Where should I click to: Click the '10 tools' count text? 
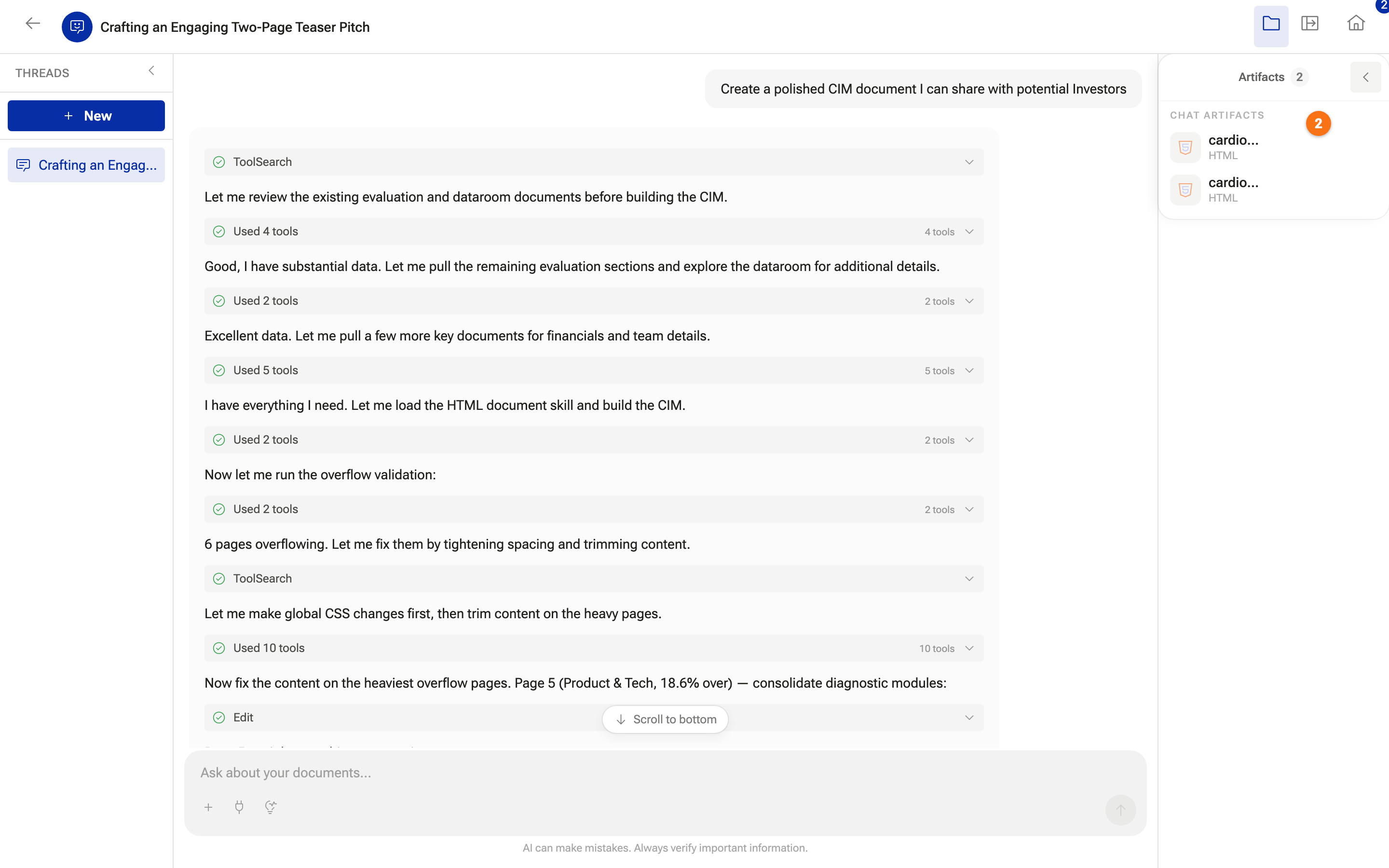(x=937, y=649)
